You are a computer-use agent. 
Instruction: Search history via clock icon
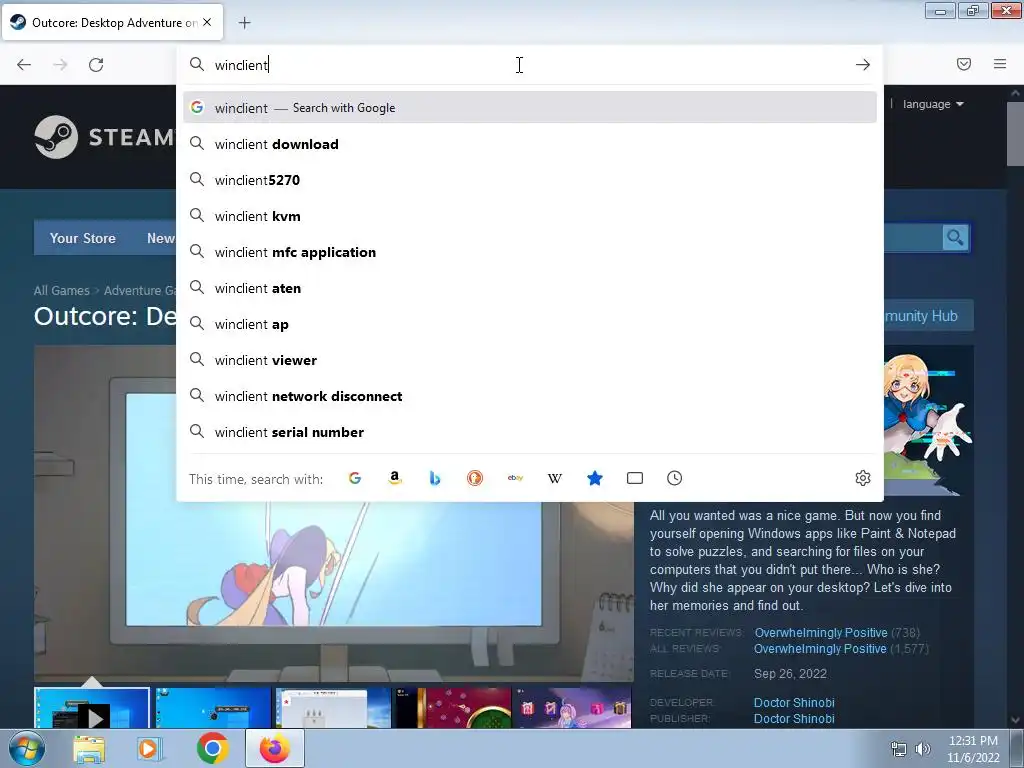(675, 478)
